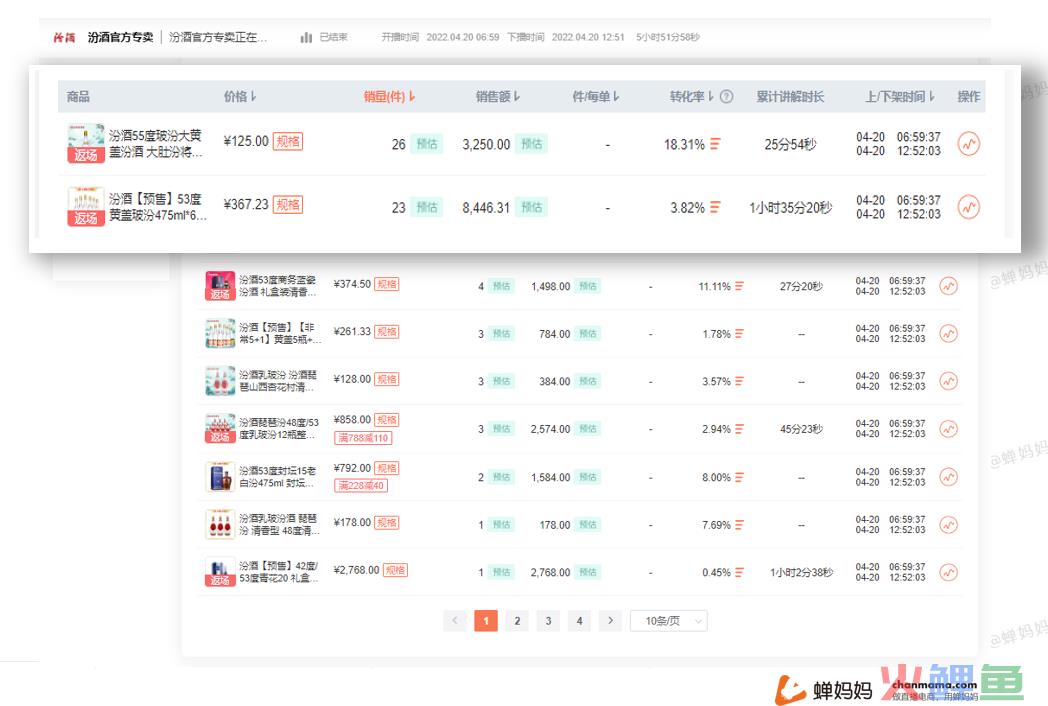
Task: Go to page 1 of results
Action: 486,621
